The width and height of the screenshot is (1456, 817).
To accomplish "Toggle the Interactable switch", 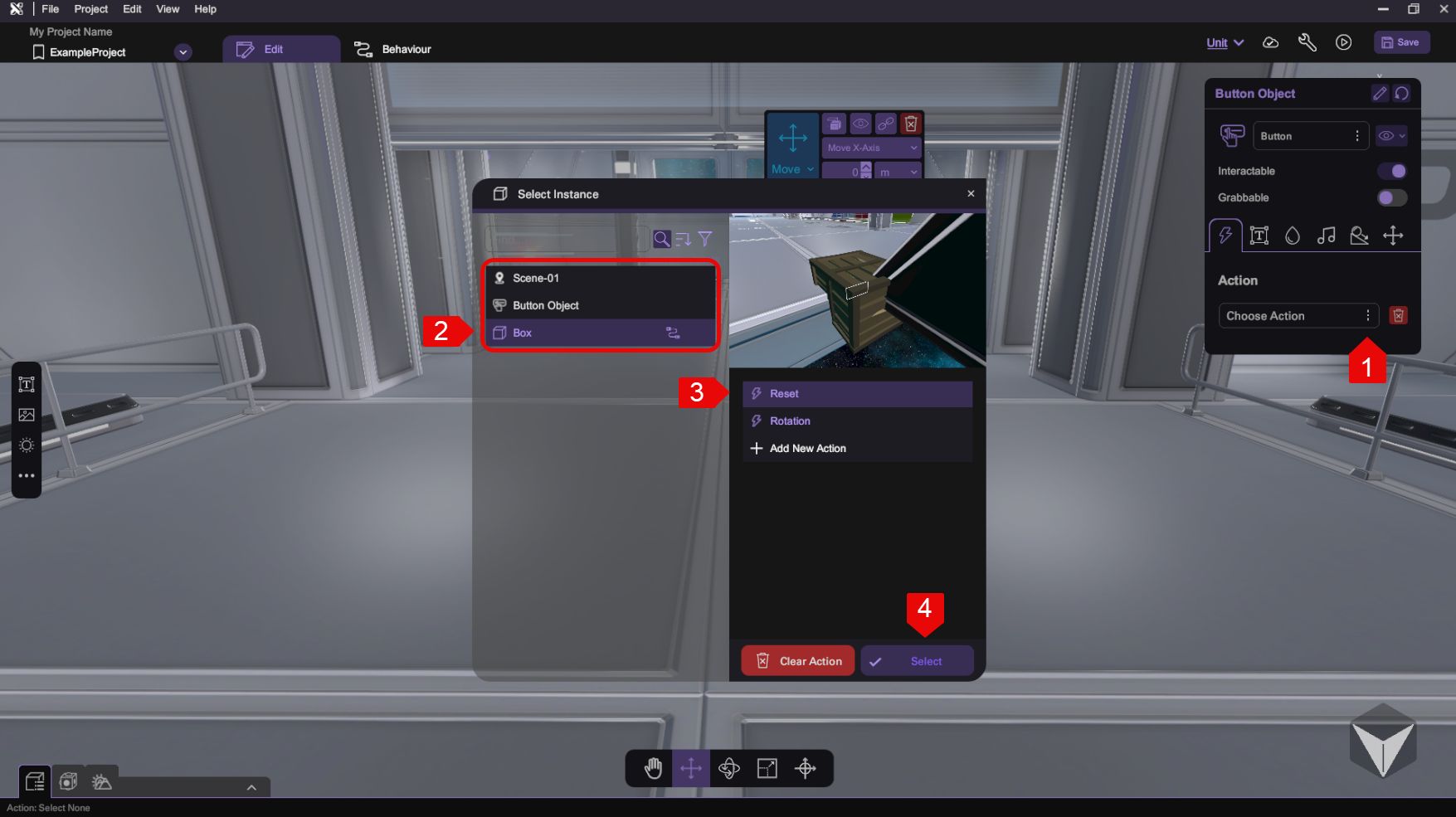I will click(x=1391, y=171).
